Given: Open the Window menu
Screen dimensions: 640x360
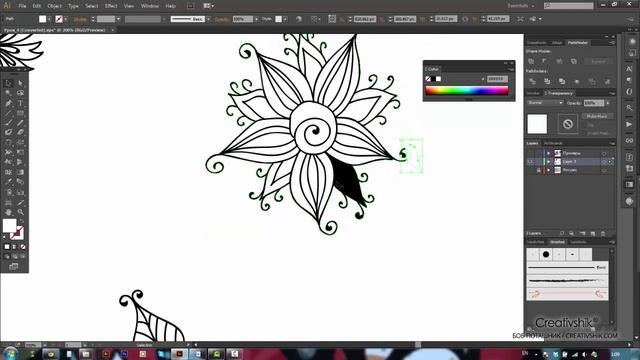Looking at the screenshot, I should click(149, 6).
